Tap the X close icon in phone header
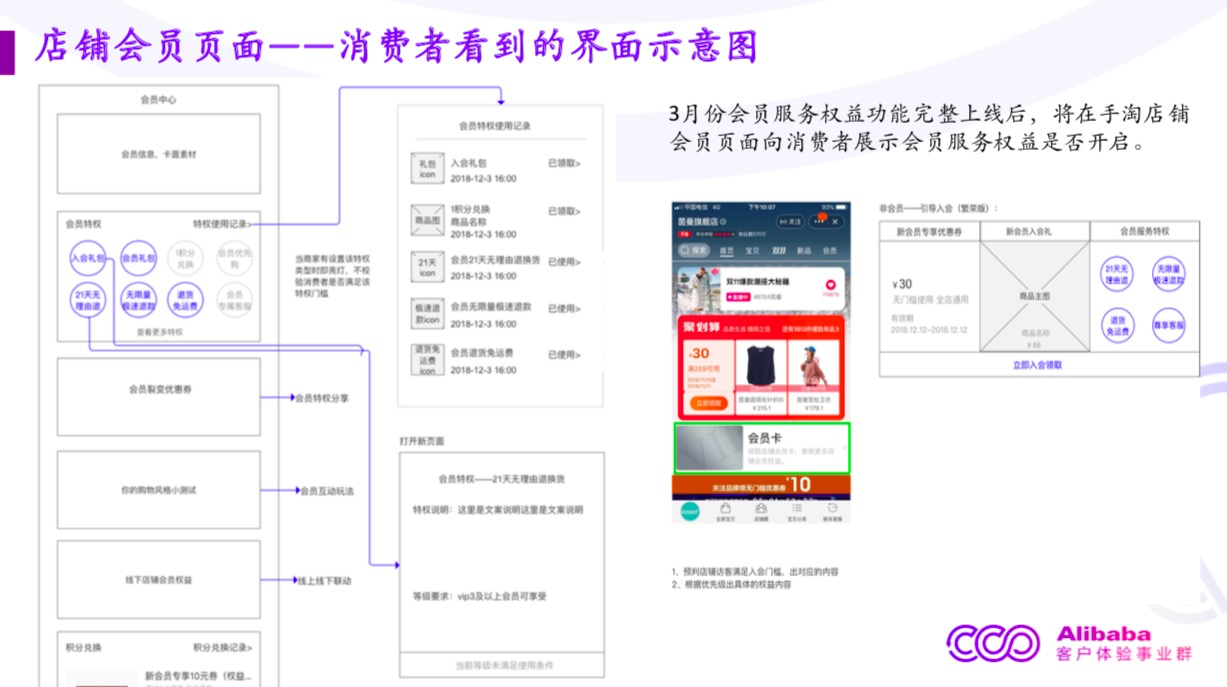The image size is (1227, 687). pos(836,221)
